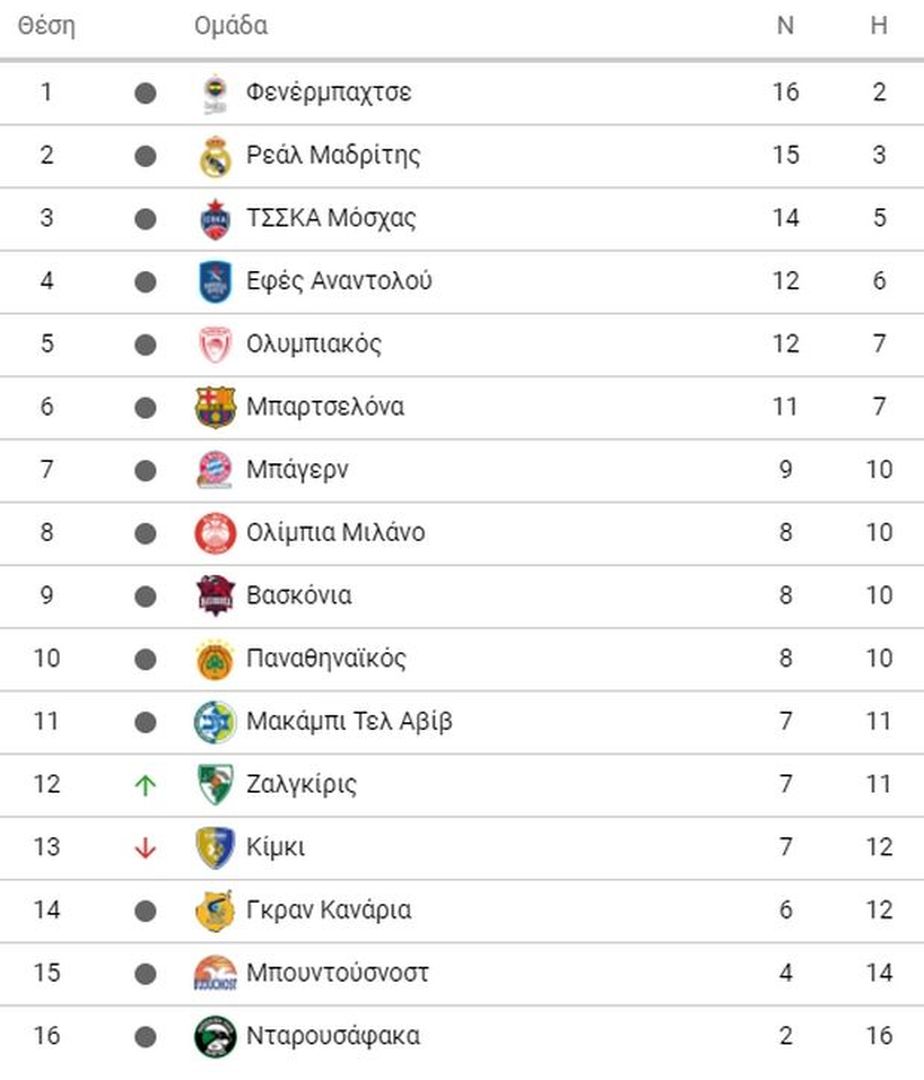Click the red down arrow beside Κίμκι
This screenshot has height=1080, width=924.
[145, 848]
